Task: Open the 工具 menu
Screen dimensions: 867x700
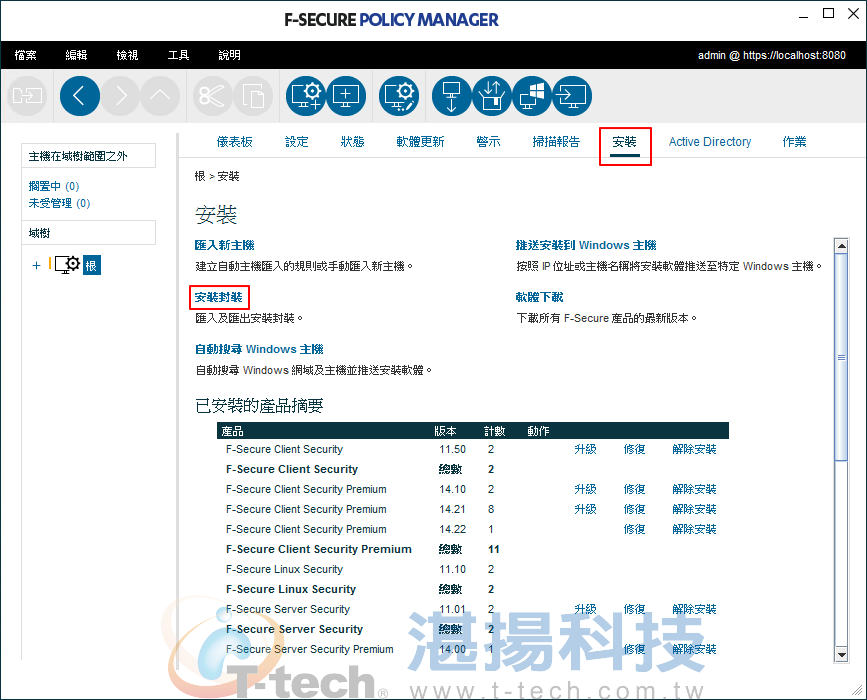Action: coord(179,55)
